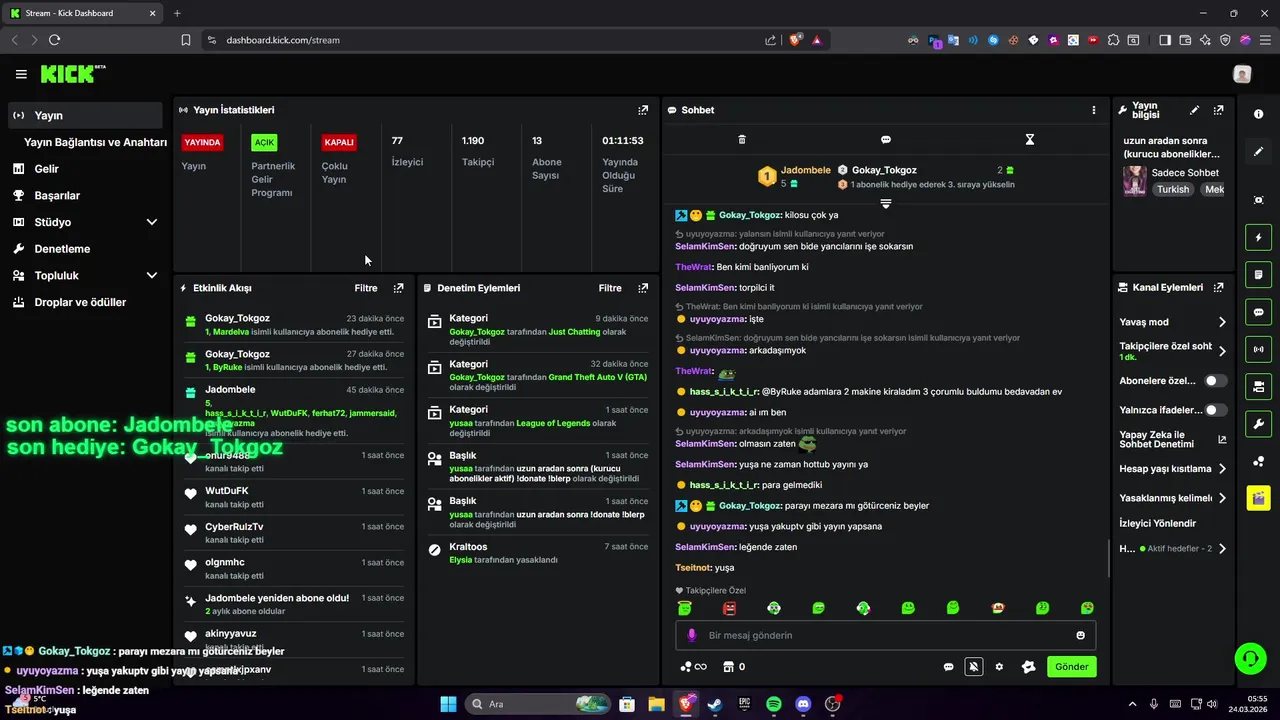Click the hourglass icon in chat toolbar
The height and width of the screenshot is (720, 1280).
tap(1029, 139)
